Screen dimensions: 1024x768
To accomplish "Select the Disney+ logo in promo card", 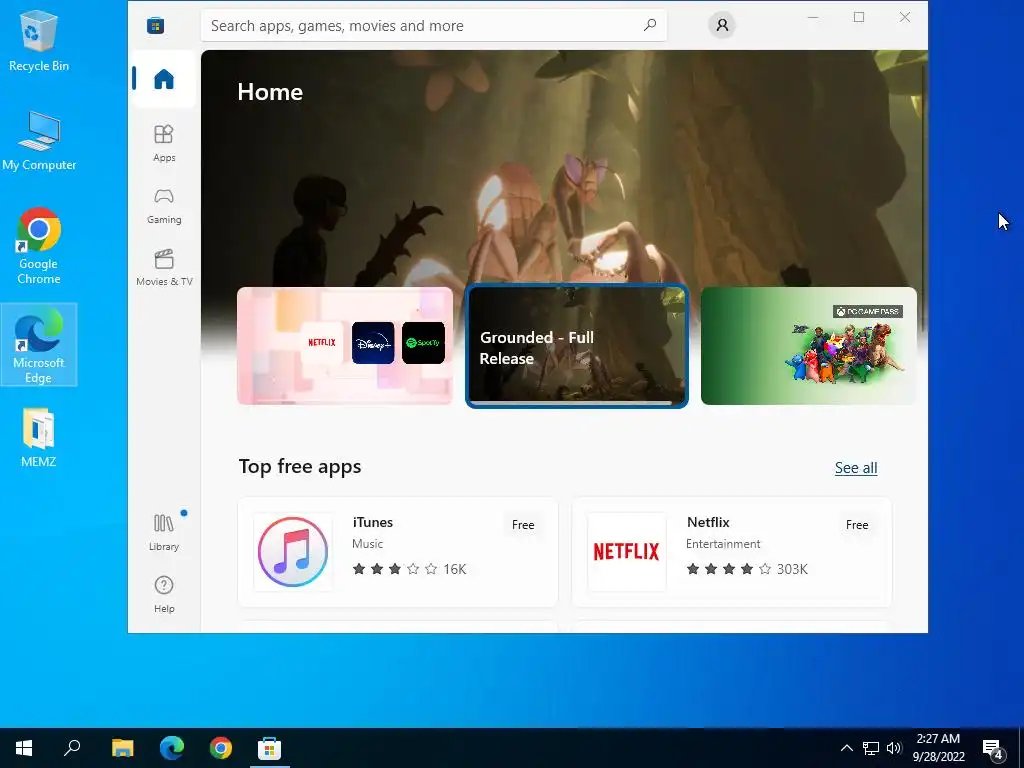I will click(x=373, y=342).
